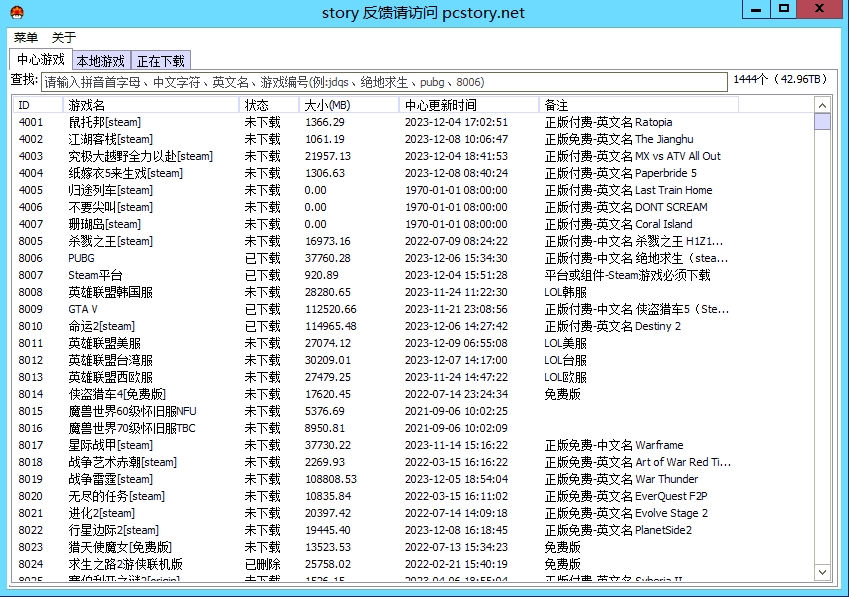Click update time 2023-12-04 17:02:51

tap(456, 122)
